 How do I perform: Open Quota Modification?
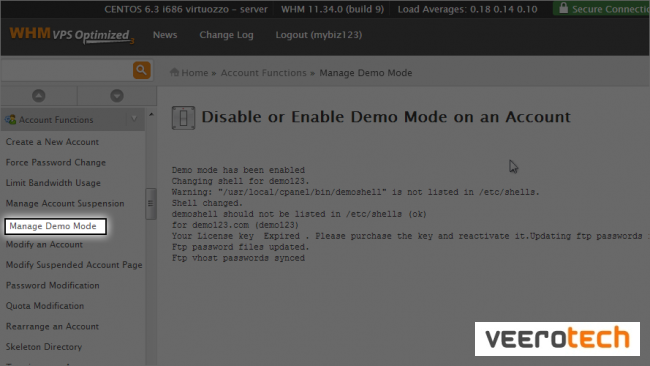pos(45,306)
